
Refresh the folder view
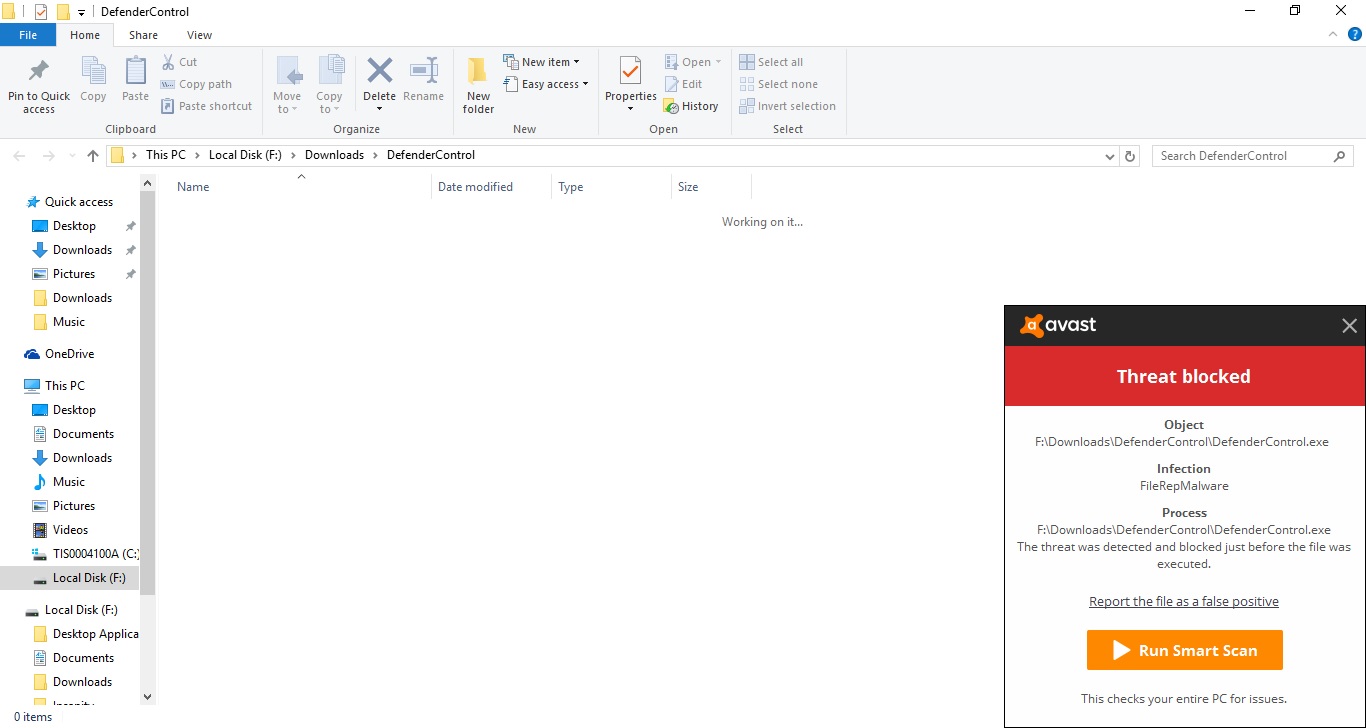click(x=1131, y=156)
